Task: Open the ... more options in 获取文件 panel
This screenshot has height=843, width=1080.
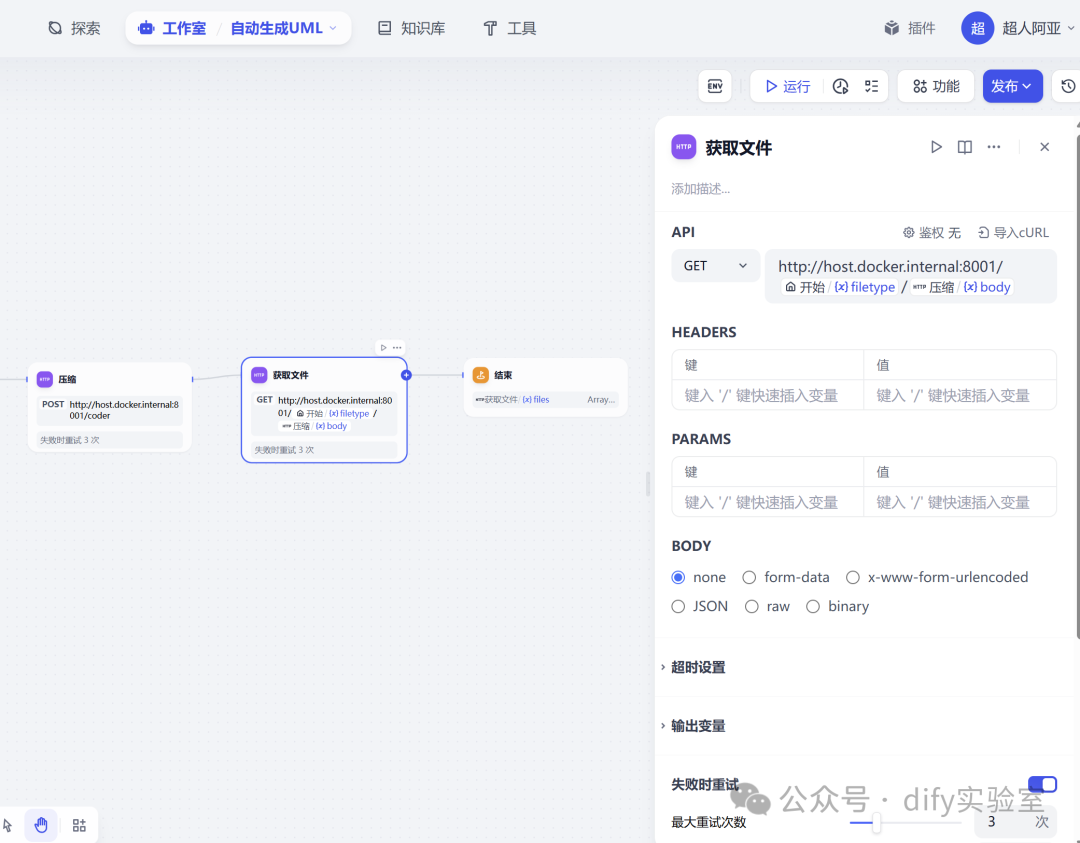Action: [x=993, y=146]
